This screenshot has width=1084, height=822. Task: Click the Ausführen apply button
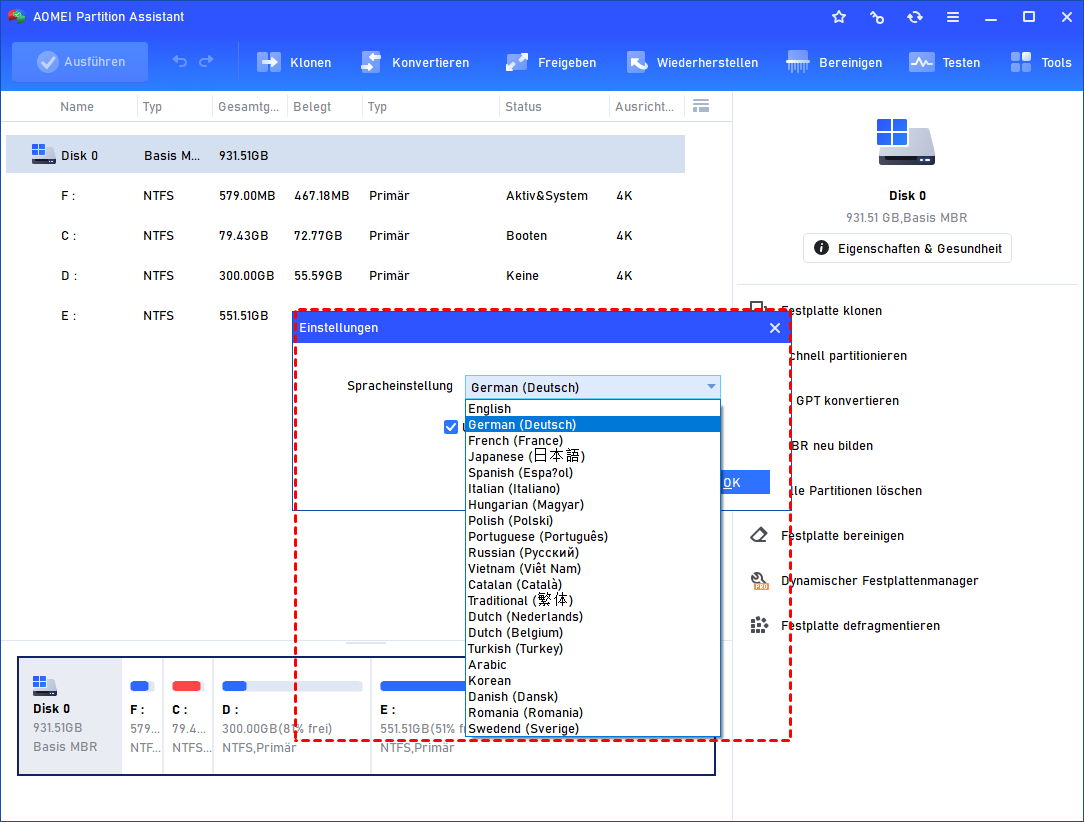[x=80, y=62]
